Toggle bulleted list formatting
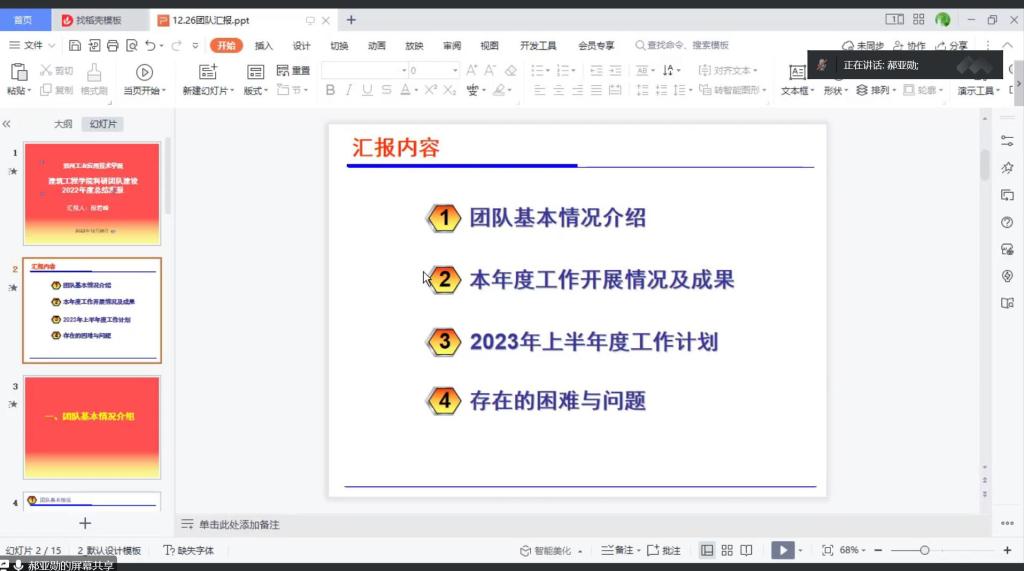The image size is (1024, 571). [x=537, y=70]
